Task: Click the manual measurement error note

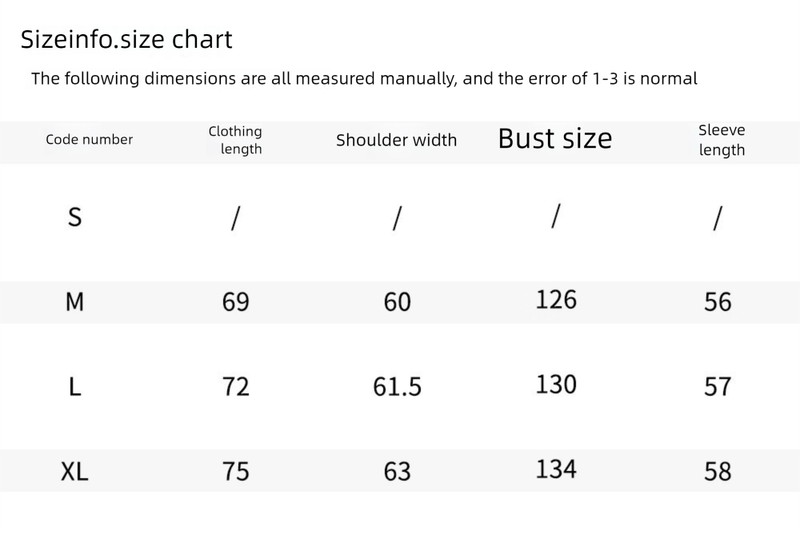Action: 364,78
